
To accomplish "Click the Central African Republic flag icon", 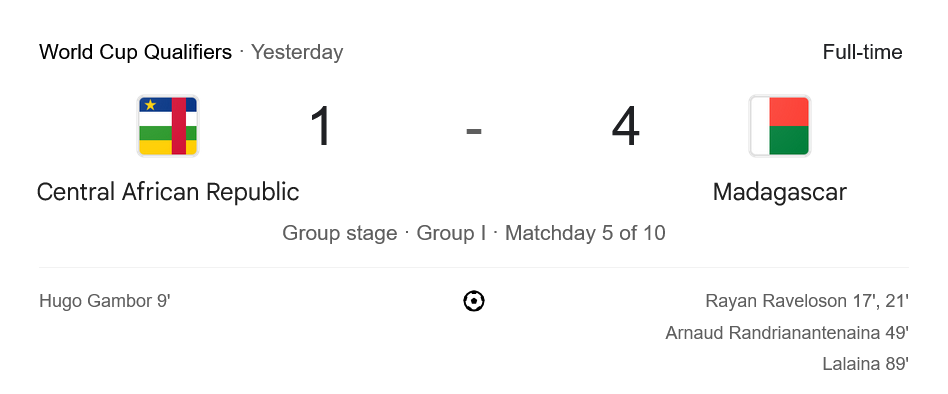I will pos(167,126).
